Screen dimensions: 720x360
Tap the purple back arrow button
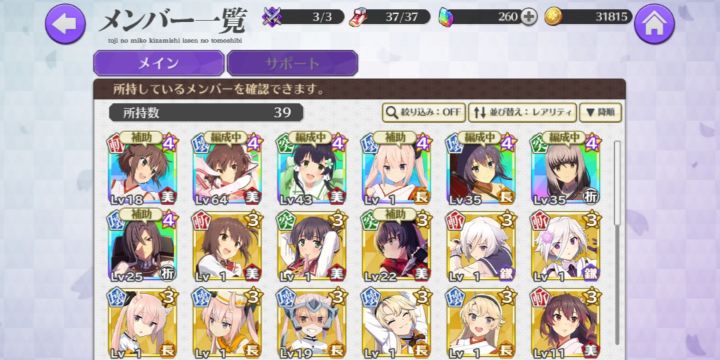coord(65,24)
